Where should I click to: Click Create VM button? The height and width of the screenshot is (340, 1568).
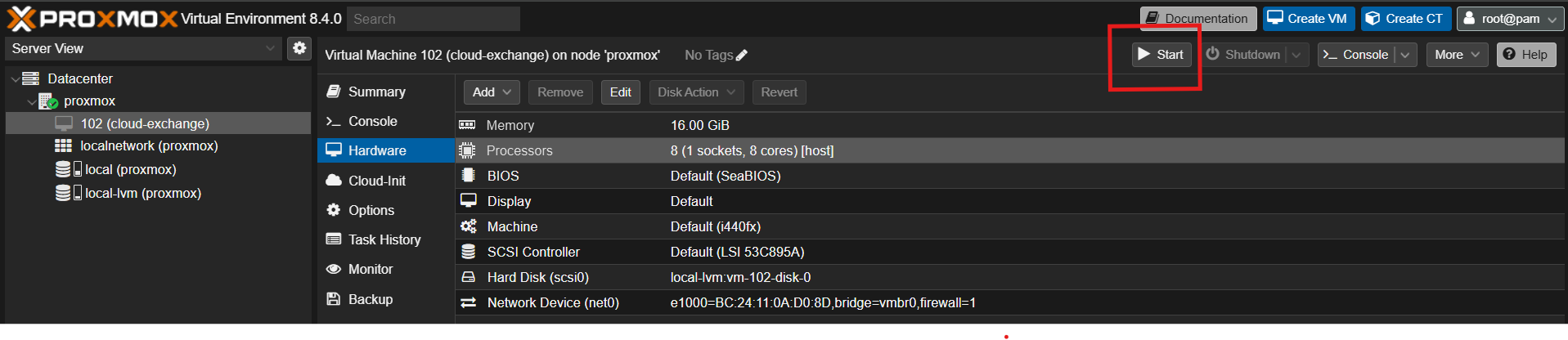pos(1308,18)
